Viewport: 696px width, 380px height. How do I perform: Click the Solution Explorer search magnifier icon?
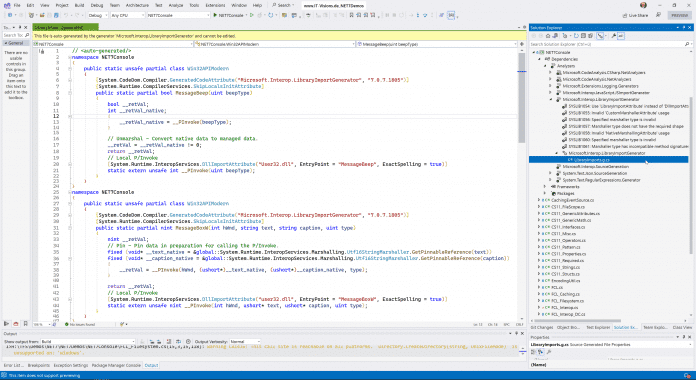[x=687, y=44]
